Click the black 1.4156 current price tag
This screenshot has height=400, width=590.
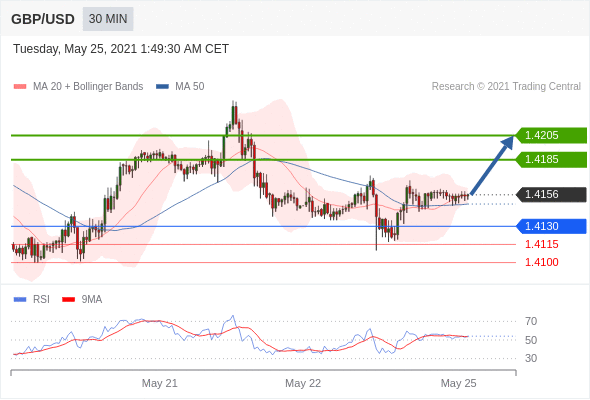551,195
